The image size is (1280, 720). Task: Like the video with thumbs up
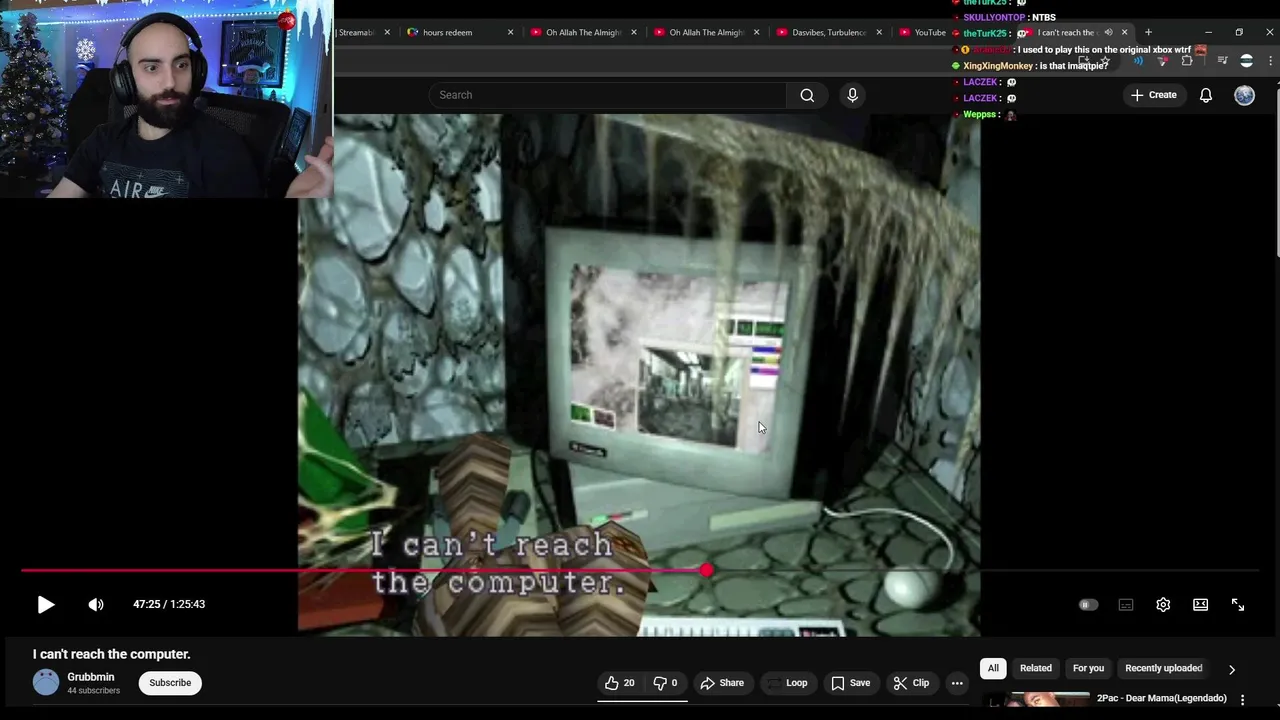(620, 683)
